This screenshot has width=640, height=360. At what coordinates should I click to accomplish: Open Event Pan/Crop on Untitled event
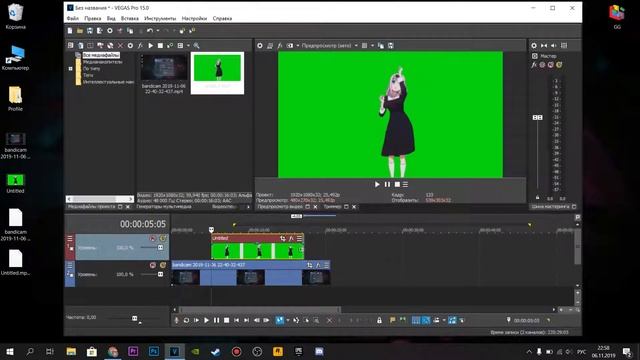(282, 238)
